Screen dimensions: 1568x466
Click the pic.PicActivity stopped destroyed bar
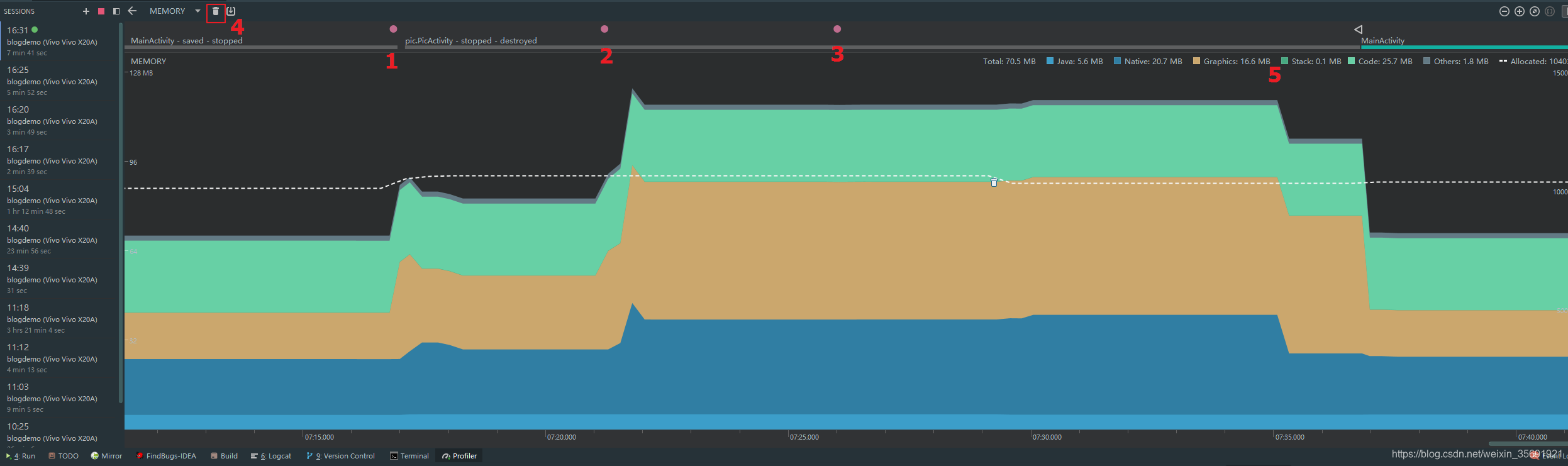pyautogui.click(x=882, y=47)
